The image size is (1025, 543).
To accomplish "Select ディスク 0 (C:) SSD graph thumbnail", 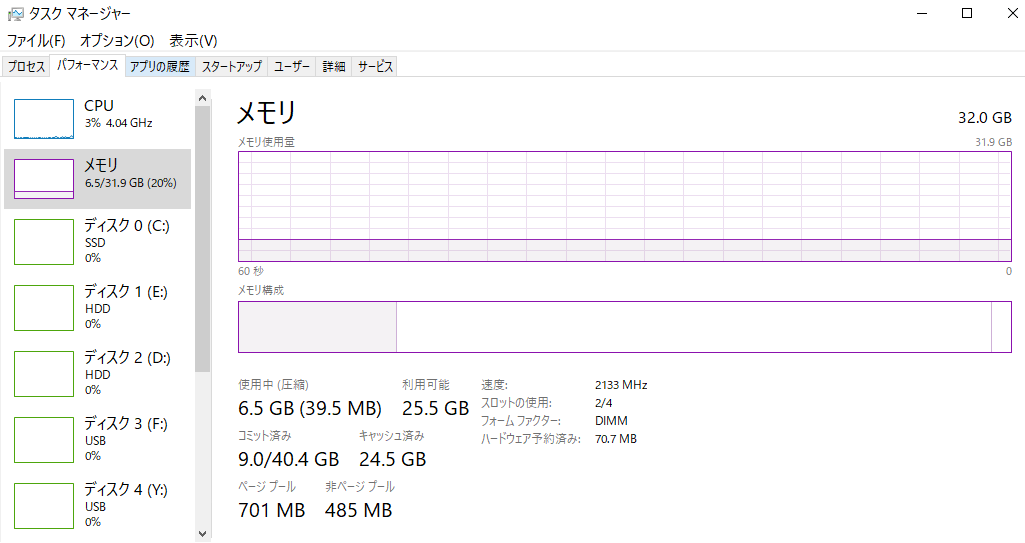I will click(x=44, y=242).
